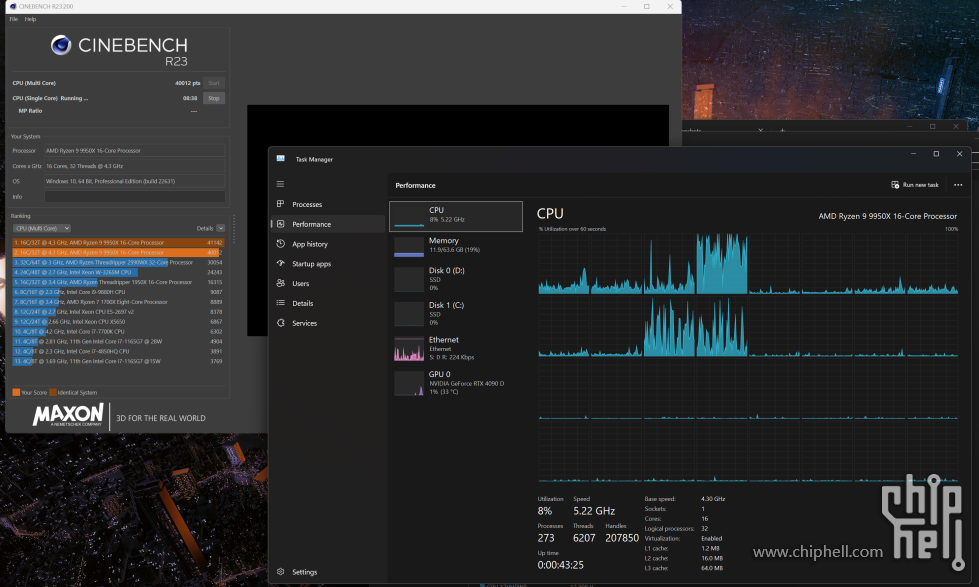This screenshot has width=979, height=587.
Task: Select the Ryzen 7 1700X ranking row
Action: pyautogui.click(x=117, y=302)
